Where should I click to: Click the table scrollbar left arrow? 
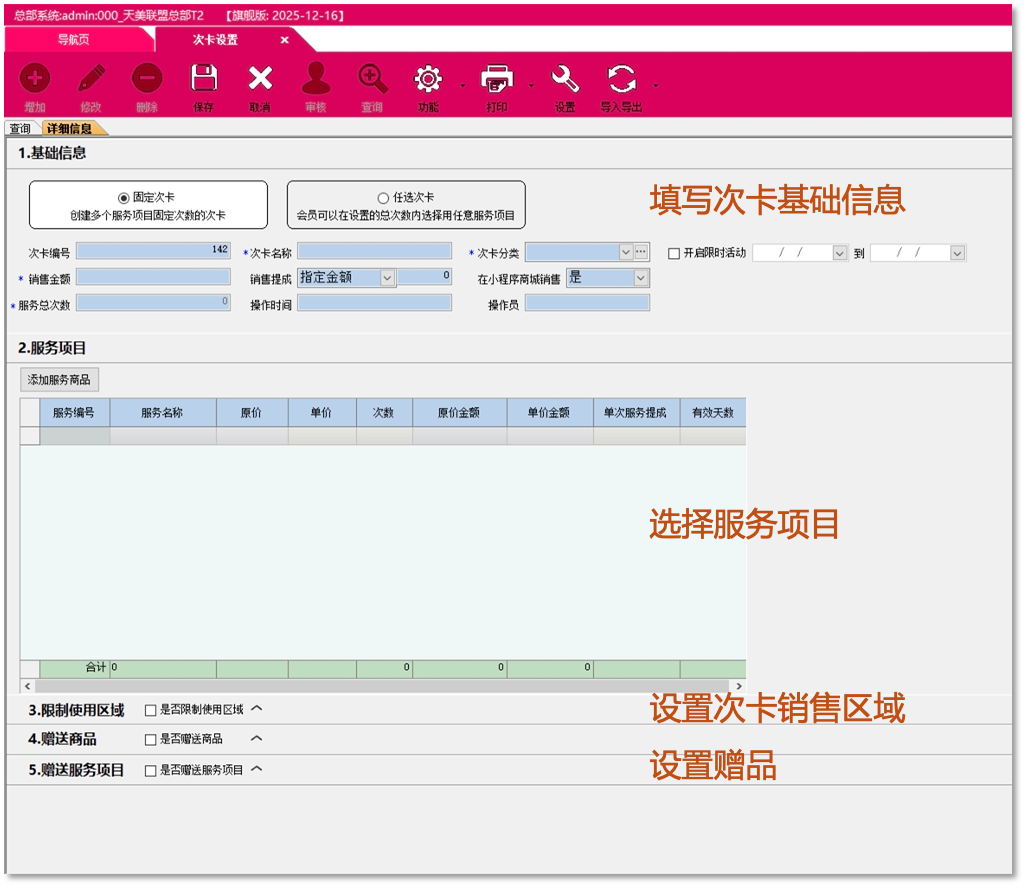point(27,686)
